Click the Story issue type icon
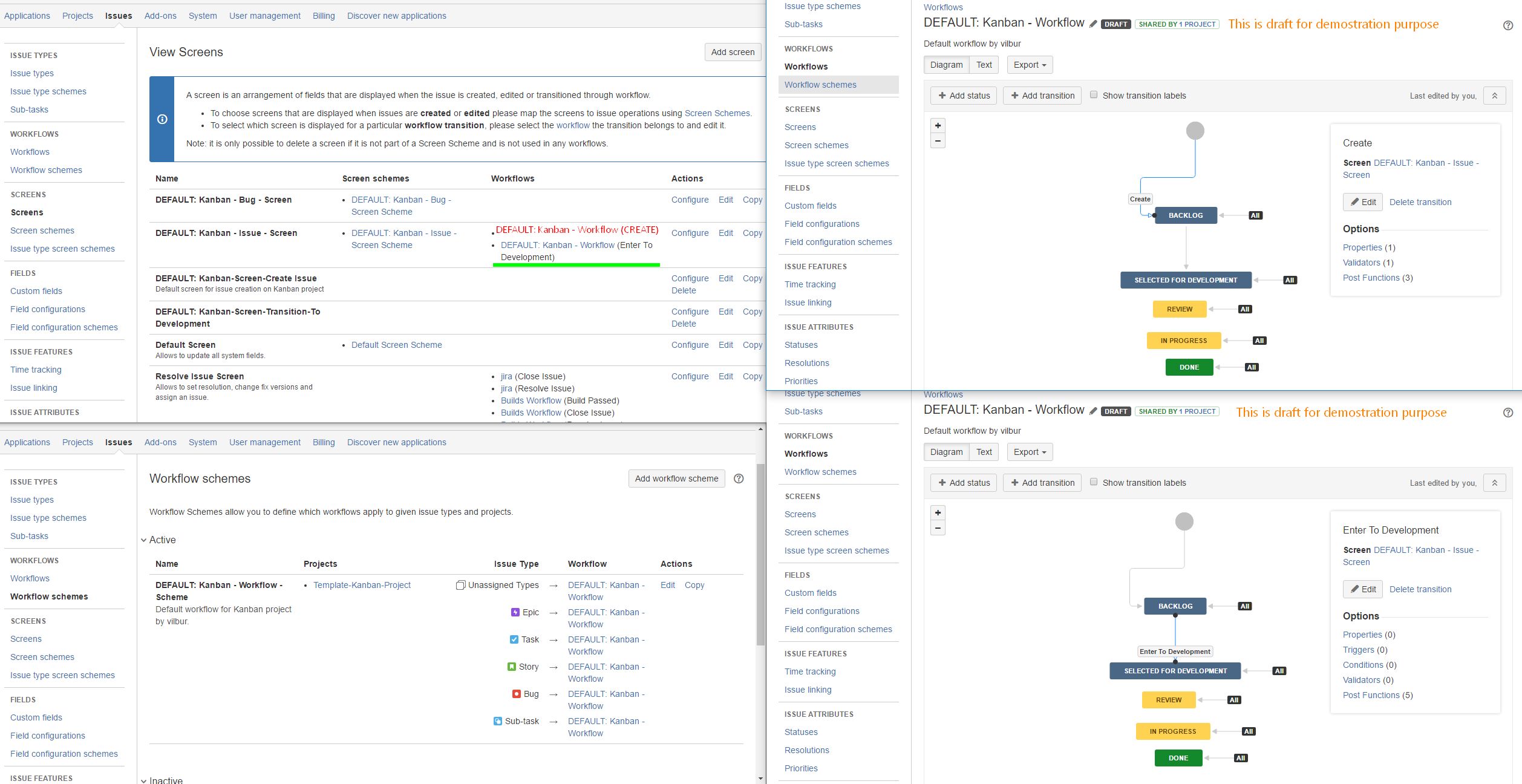The width and height of the screenshot is (1522, 784). 513,666
